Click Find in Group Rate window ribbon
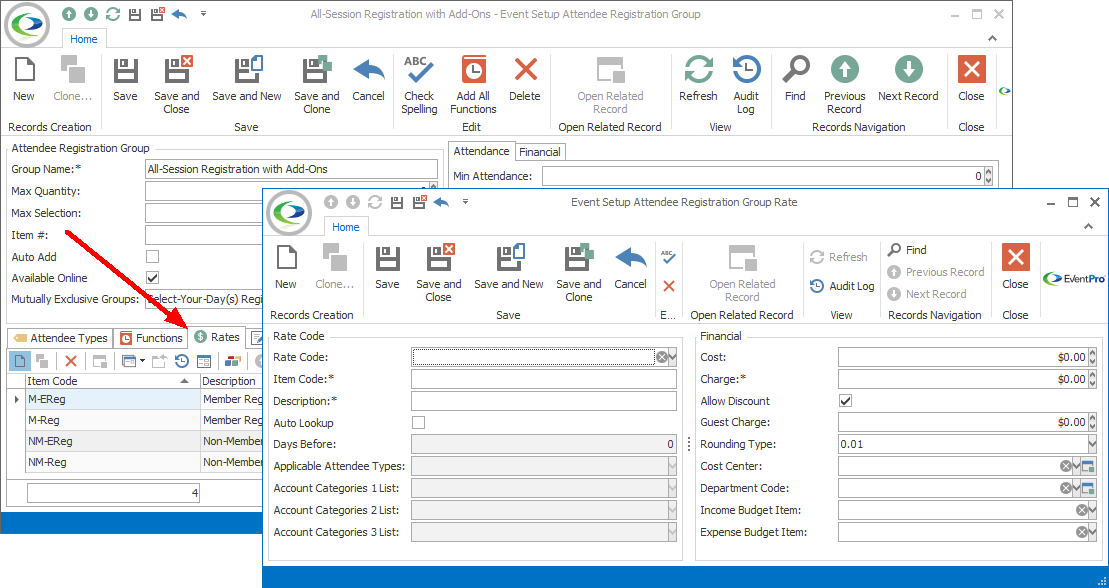Viewport: 1109px width, 588px height. coord(907,250)
